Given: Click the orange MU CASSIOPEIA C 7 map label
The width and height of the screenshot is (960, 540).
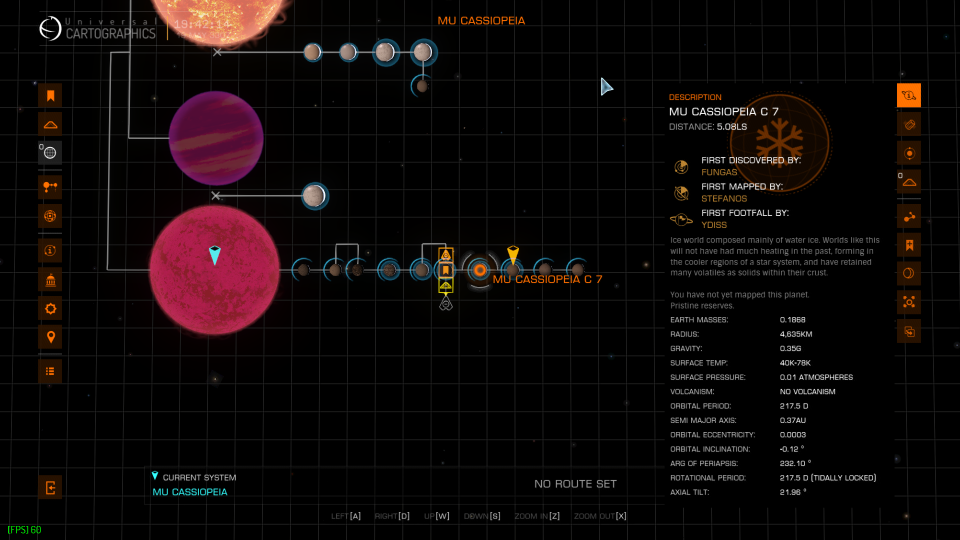Looking at the screenshot, I should (547, 279).
